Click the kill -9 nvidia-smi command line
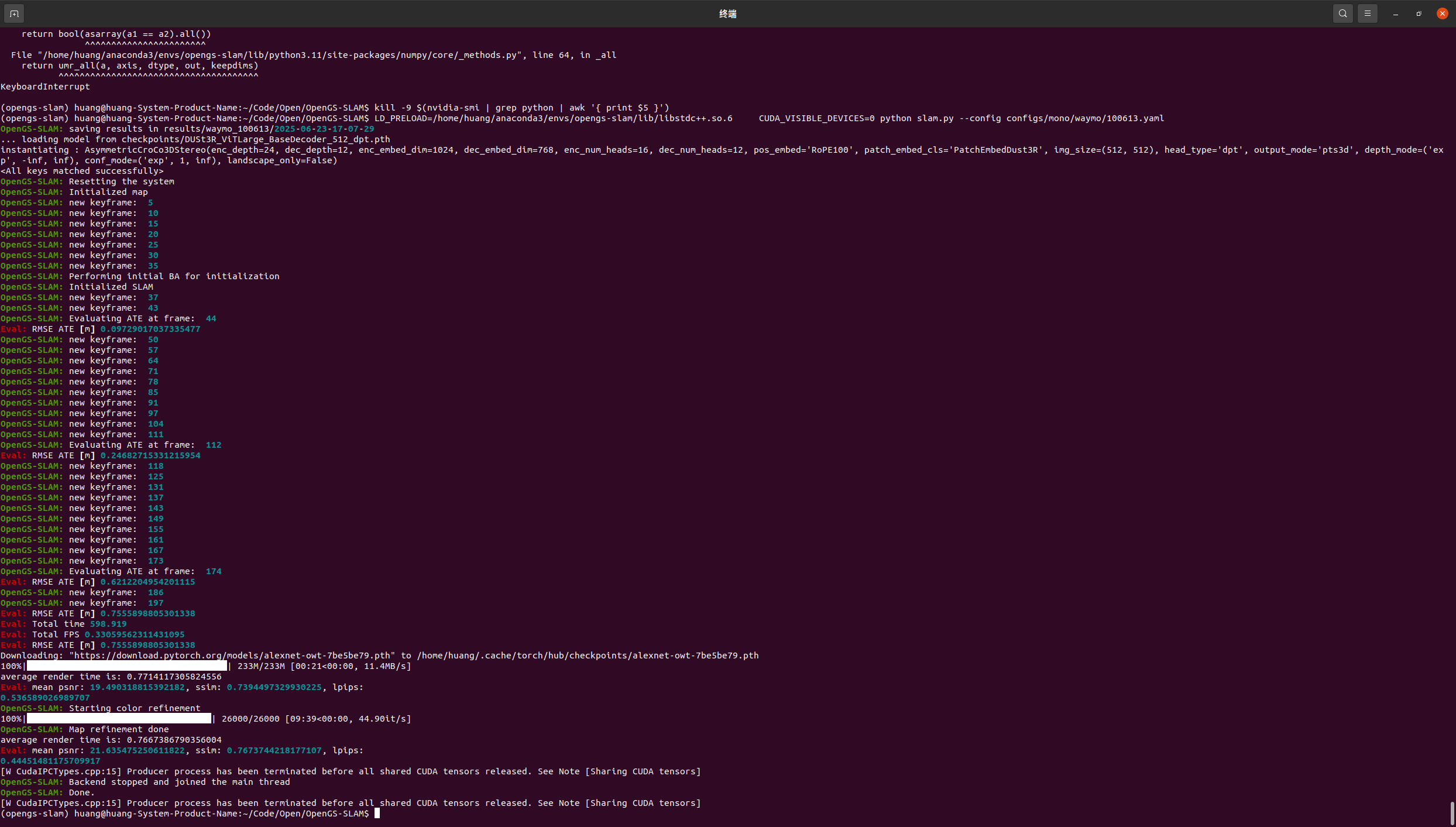This screenshot has width=1456, height=827. tap(521, 108)
